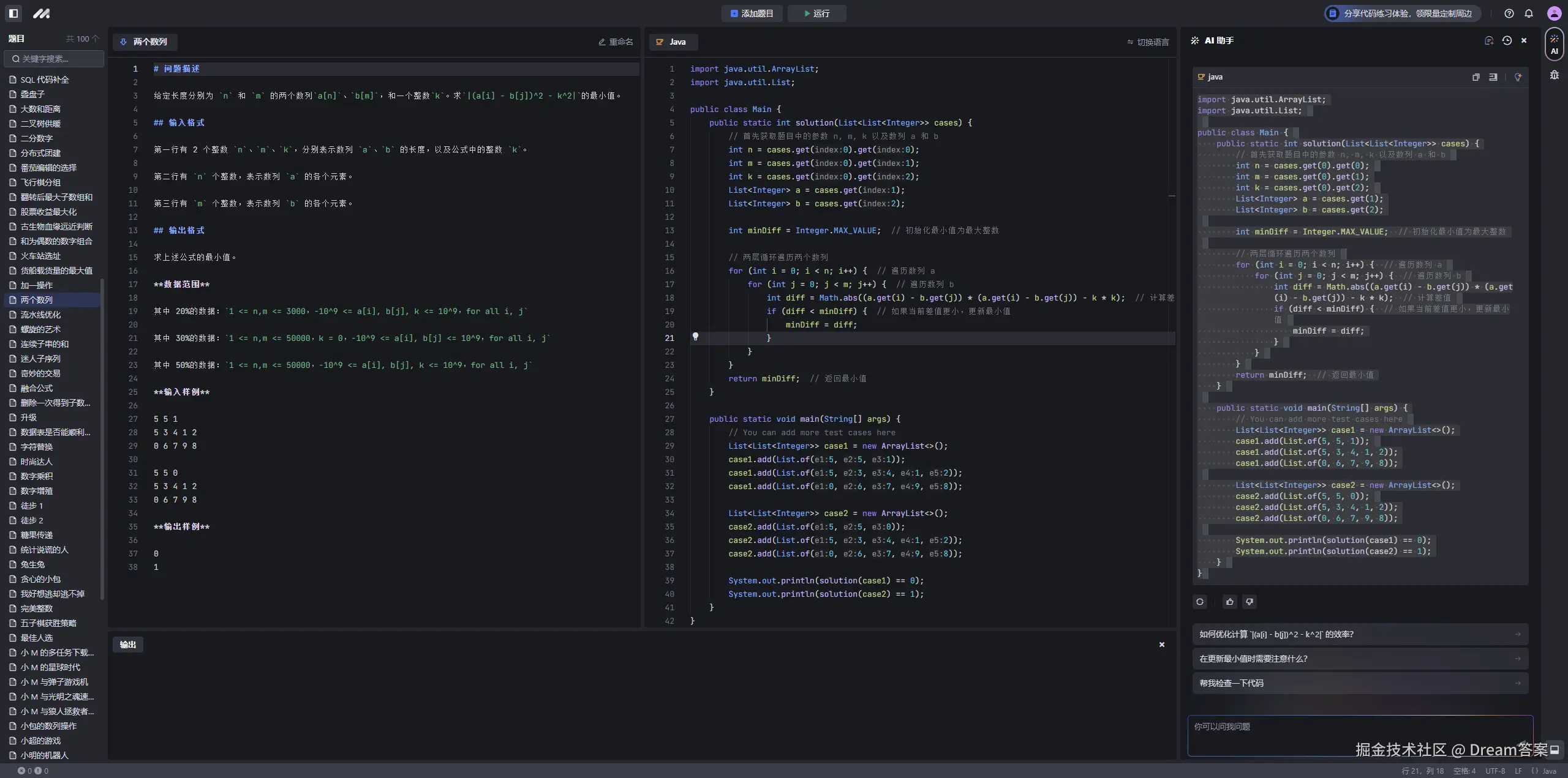Click the debug bug icon

tap(1554, 75)
